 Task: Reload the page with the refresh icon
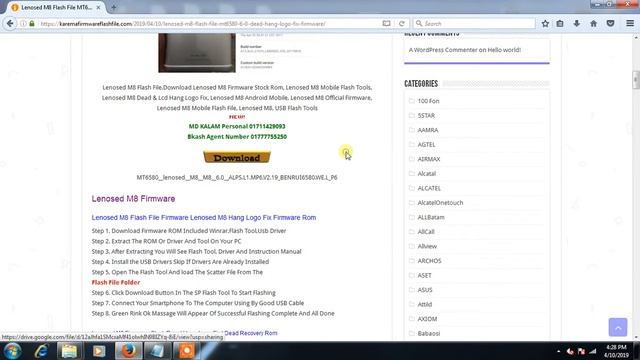(x=402, y=24)
